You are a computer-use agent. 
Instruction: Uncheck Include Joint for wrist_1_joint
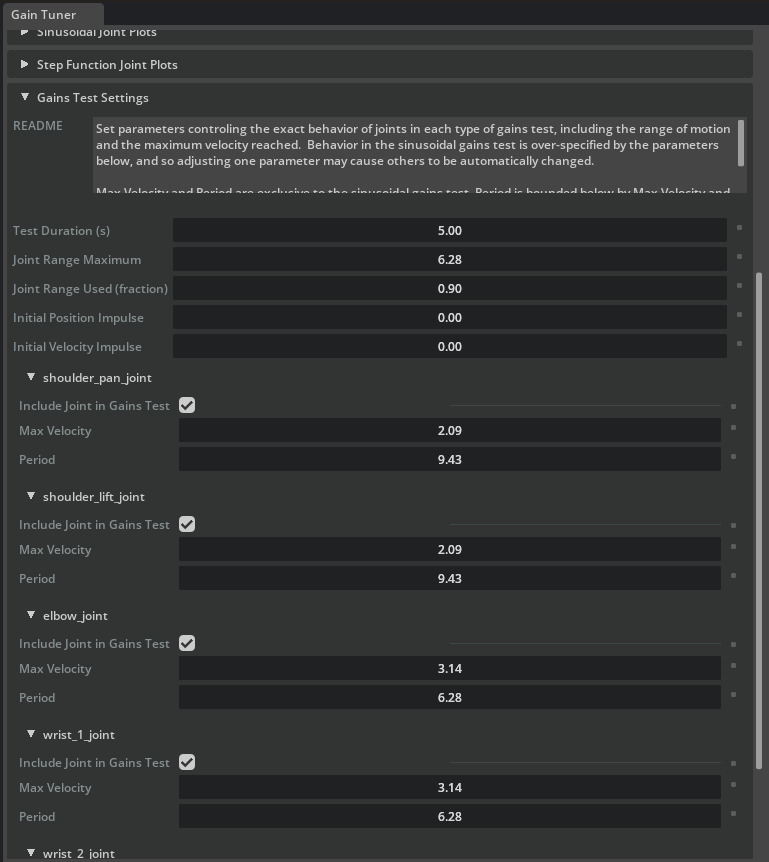(187, 762)
